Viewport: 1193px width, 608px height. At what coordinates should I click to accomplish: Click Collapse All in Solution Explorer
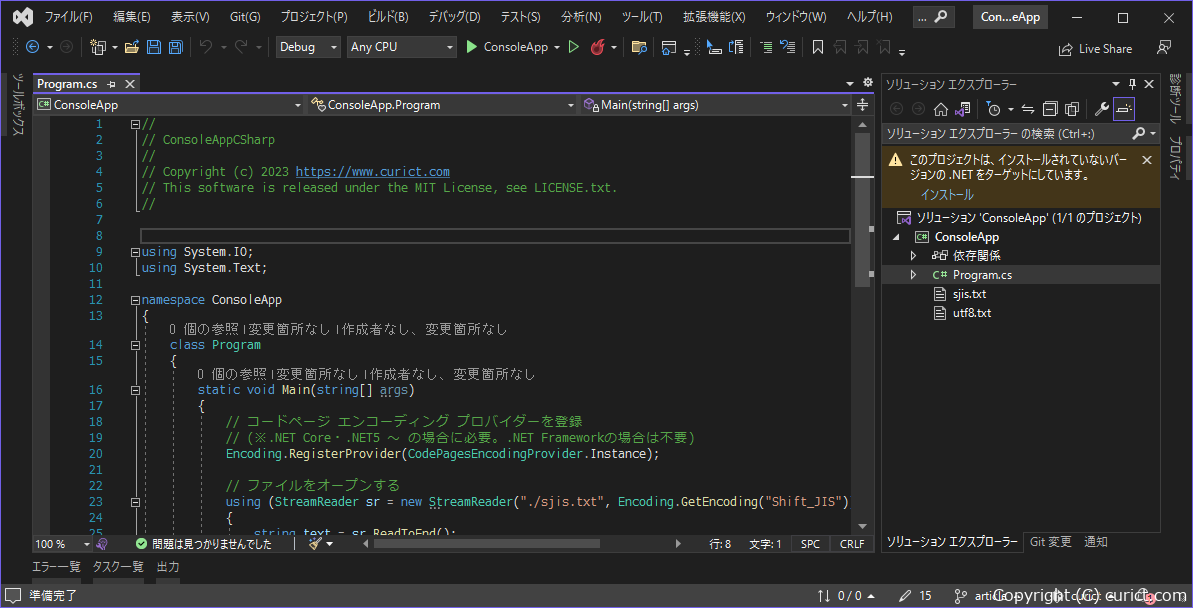pyautogui.click(x=1050, y=109)
